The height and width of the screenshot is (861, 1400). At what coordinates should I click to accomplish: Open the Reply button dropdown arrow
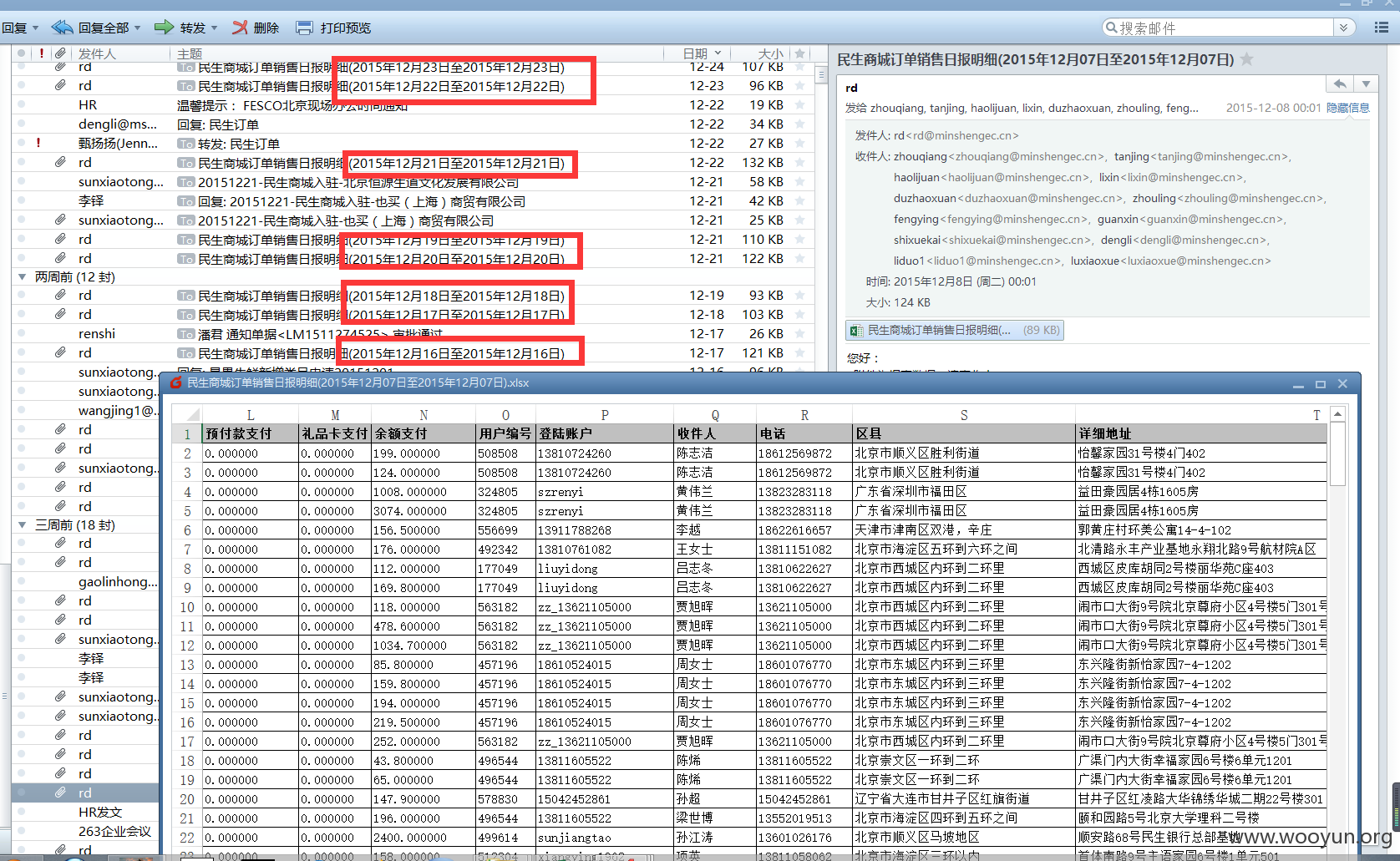[x=35, y=28]
